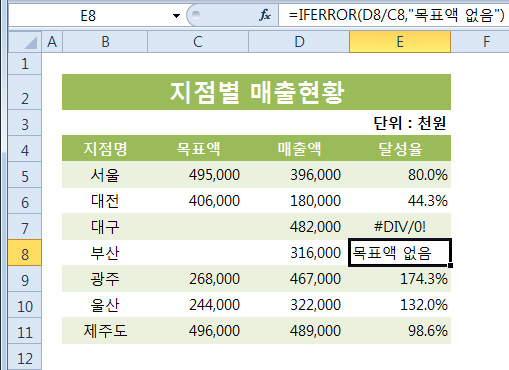Select the cell with 180,000
Image resolution: width=509 pixels, height=370 pixels.
point(299,201)
